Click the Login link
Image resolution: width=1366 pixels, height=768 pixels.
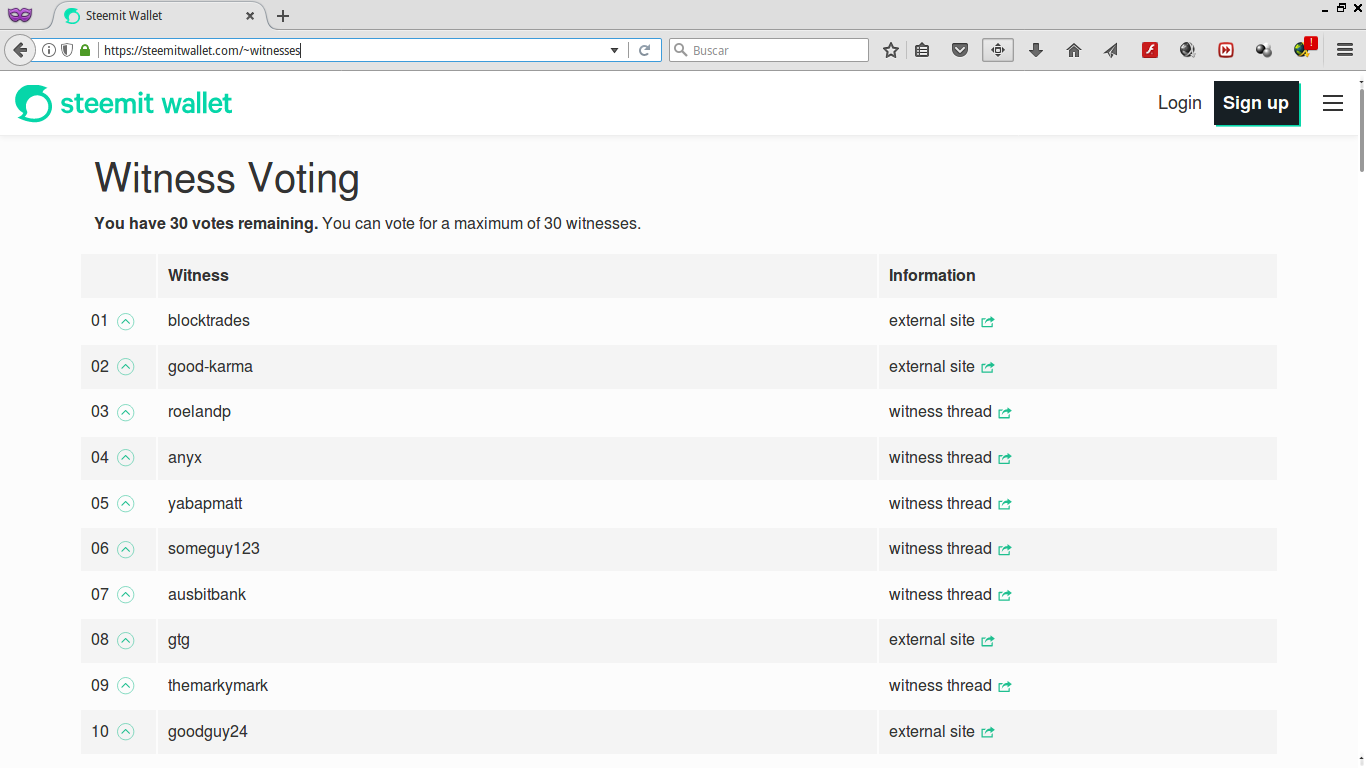click(x=1179, y=103)
